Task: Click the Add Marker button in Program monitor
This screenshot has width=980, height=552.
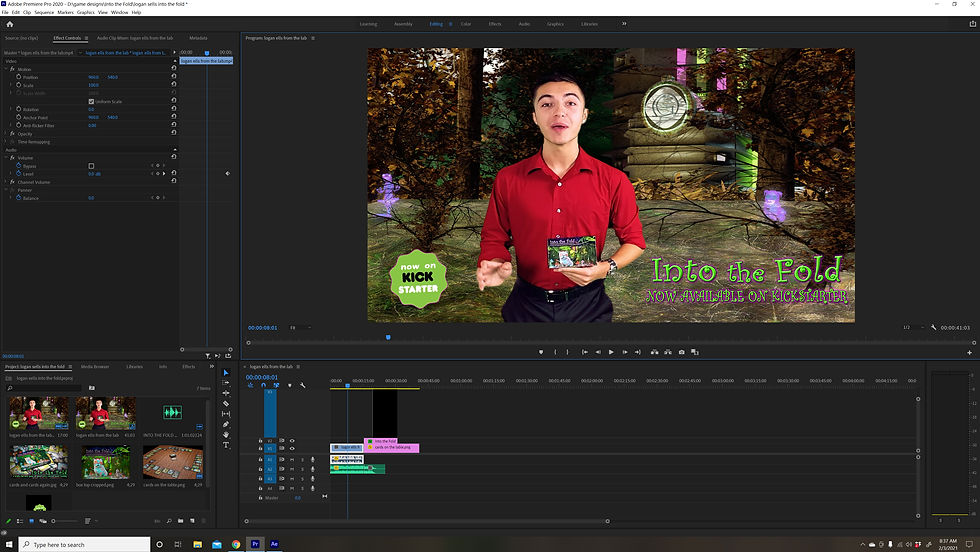Action: (541, 352)
